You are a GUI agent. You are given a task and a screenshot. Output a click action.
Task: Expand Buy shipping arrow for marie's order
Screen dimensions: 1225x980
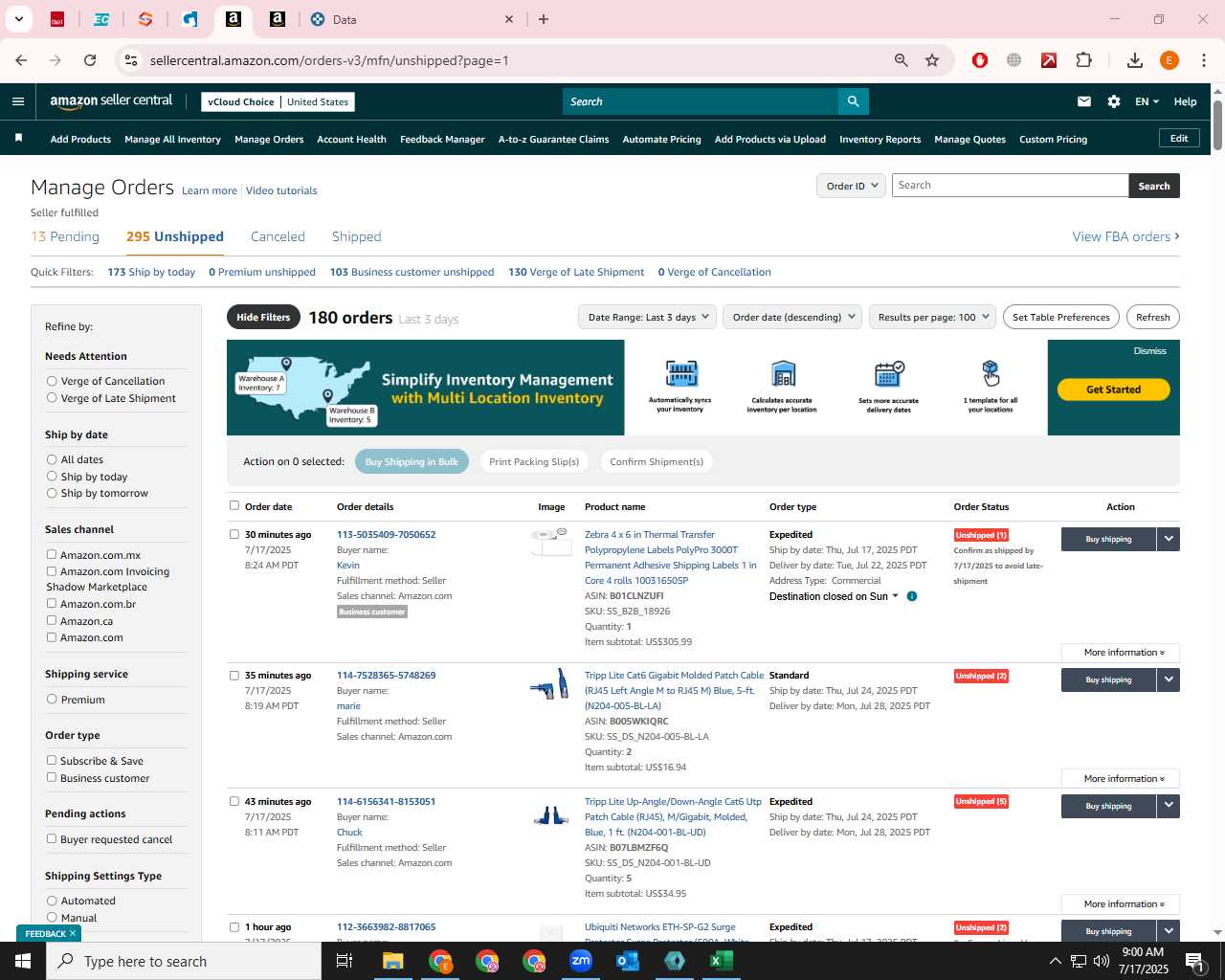[x=1169, y=679]
